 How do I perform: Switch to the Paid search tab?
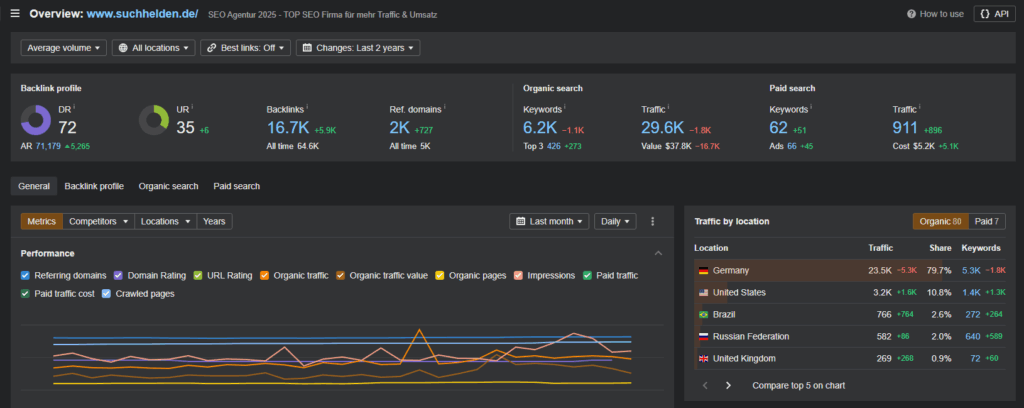[236, 186]
